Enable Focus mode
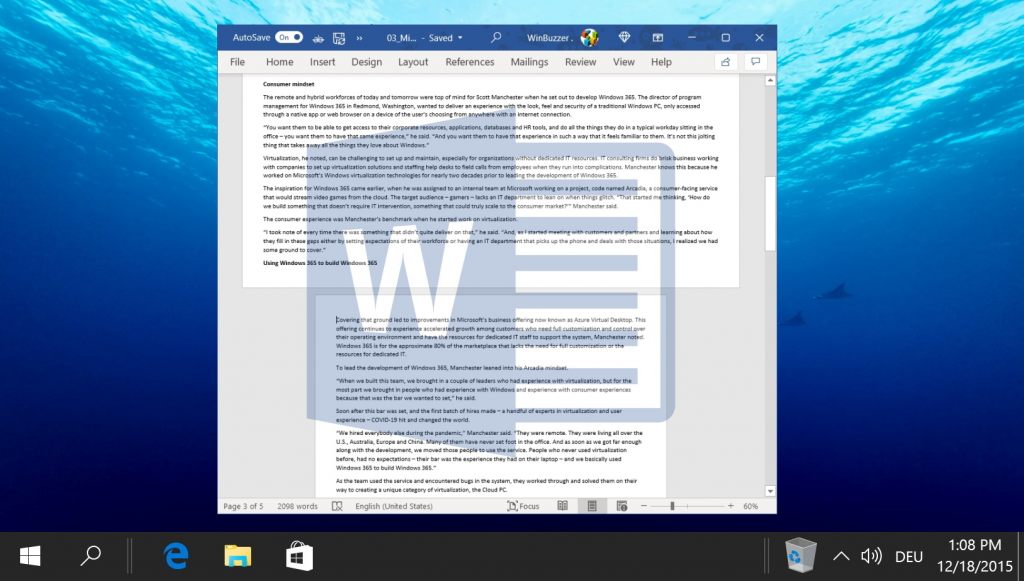The image size is (1024, 581). [523, 506]
